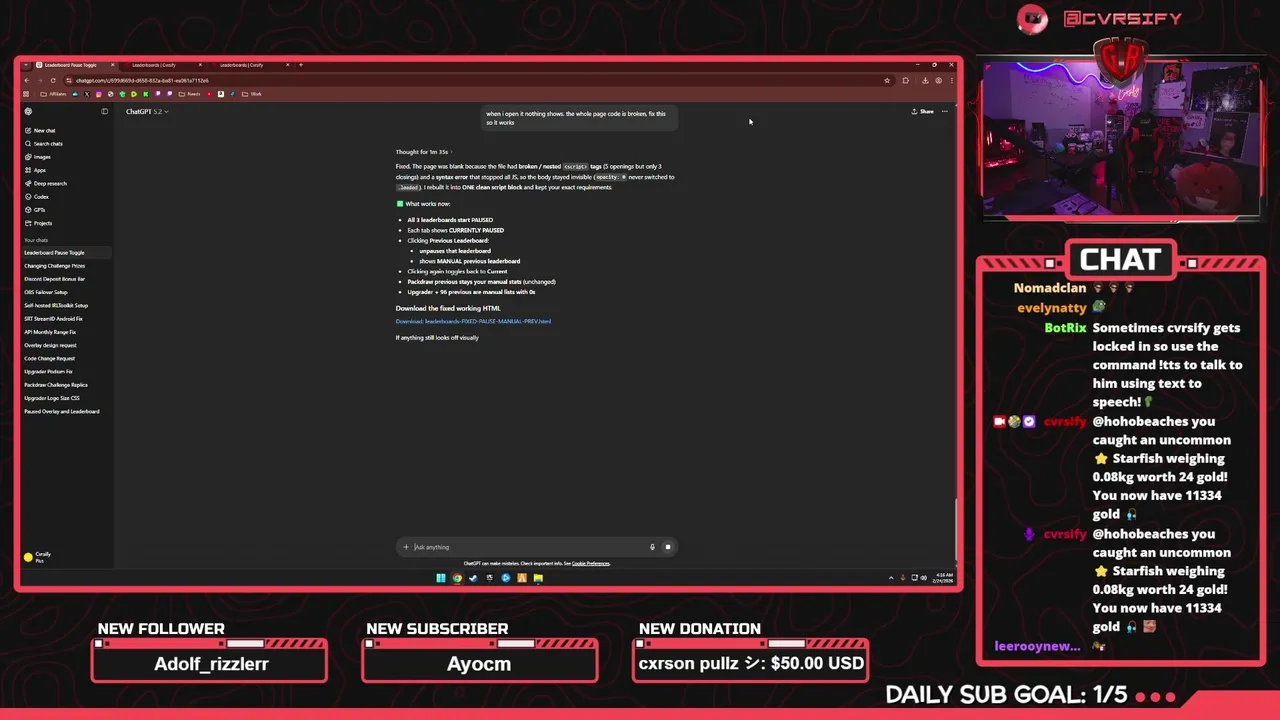
Task: Expand 'Thought for 1m 35s' reasoning
Action: 423,151
